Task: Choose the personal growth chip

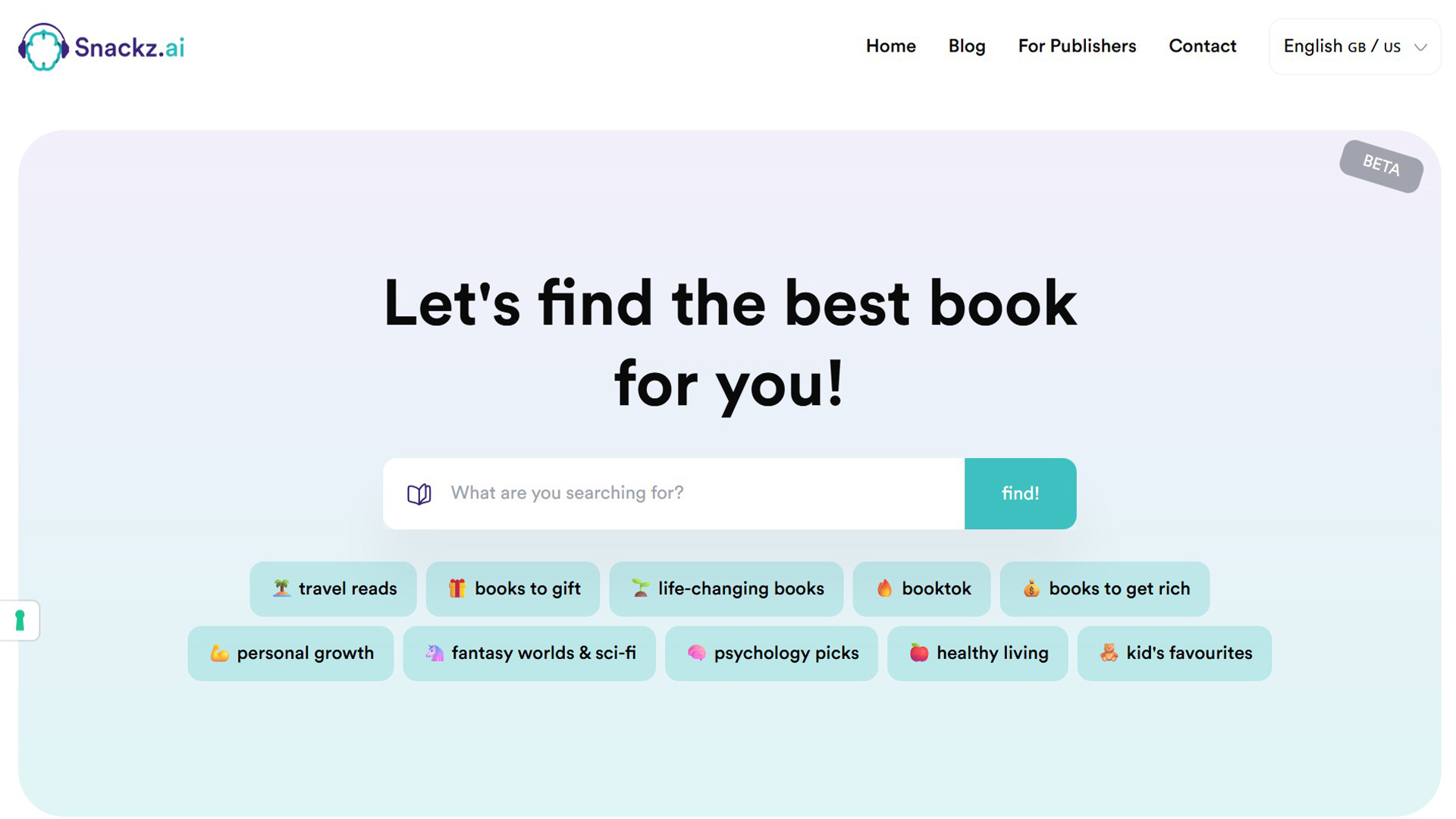Action: click(x=290, y=654)
